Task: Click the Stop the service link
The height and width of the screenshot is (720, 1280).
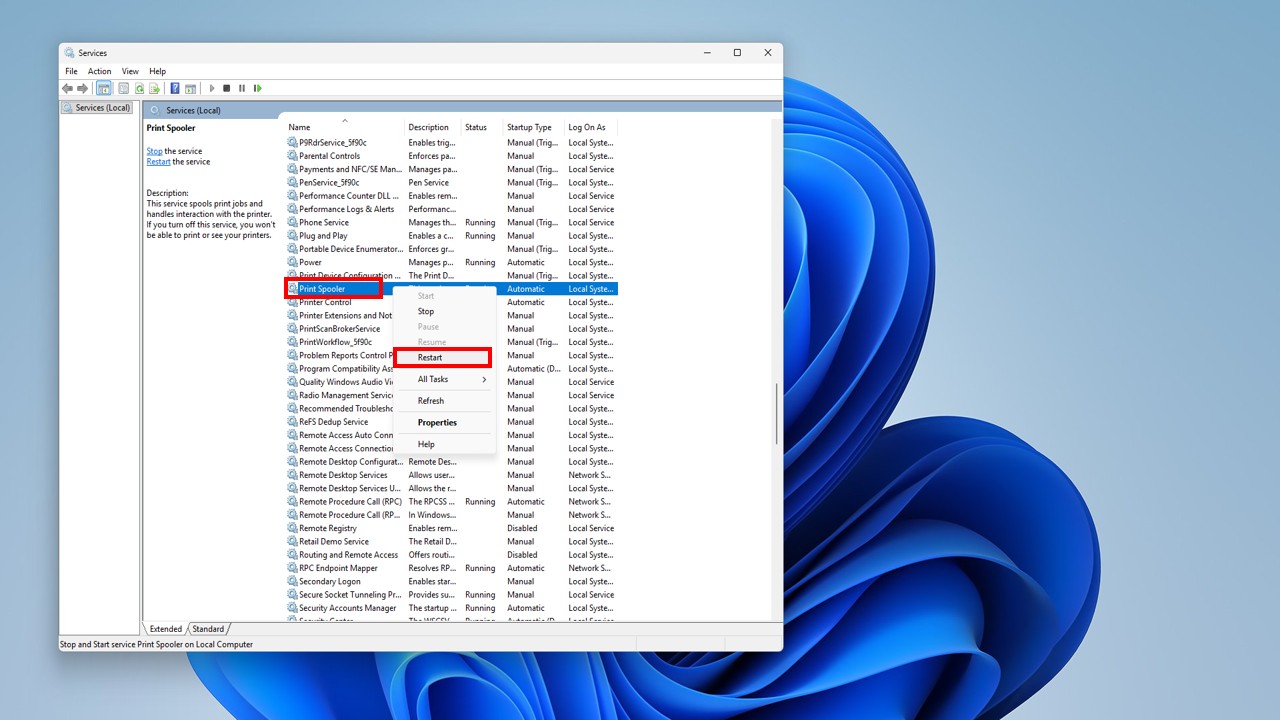Action: click(154, 151)
